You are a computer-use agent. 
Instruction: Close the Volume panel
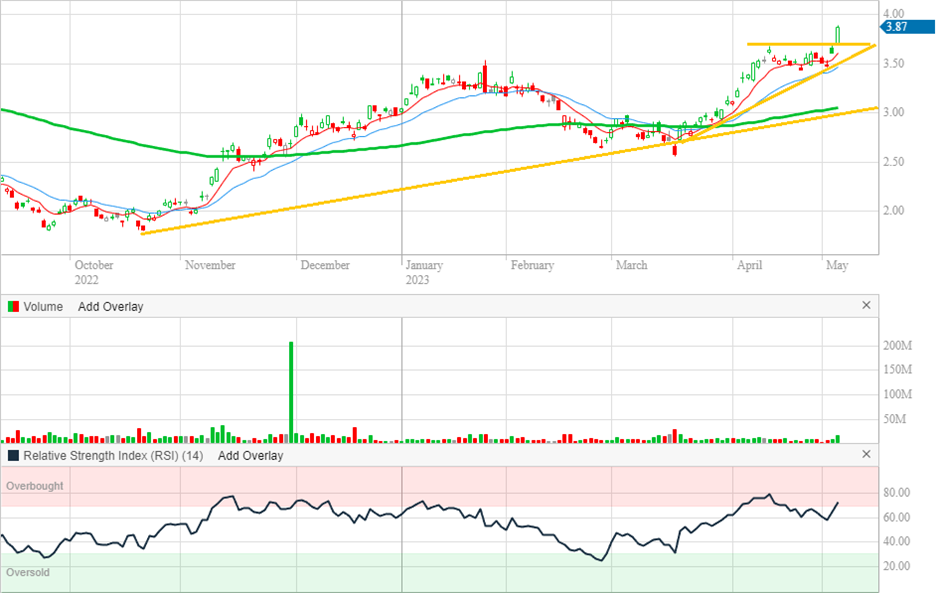866,305
